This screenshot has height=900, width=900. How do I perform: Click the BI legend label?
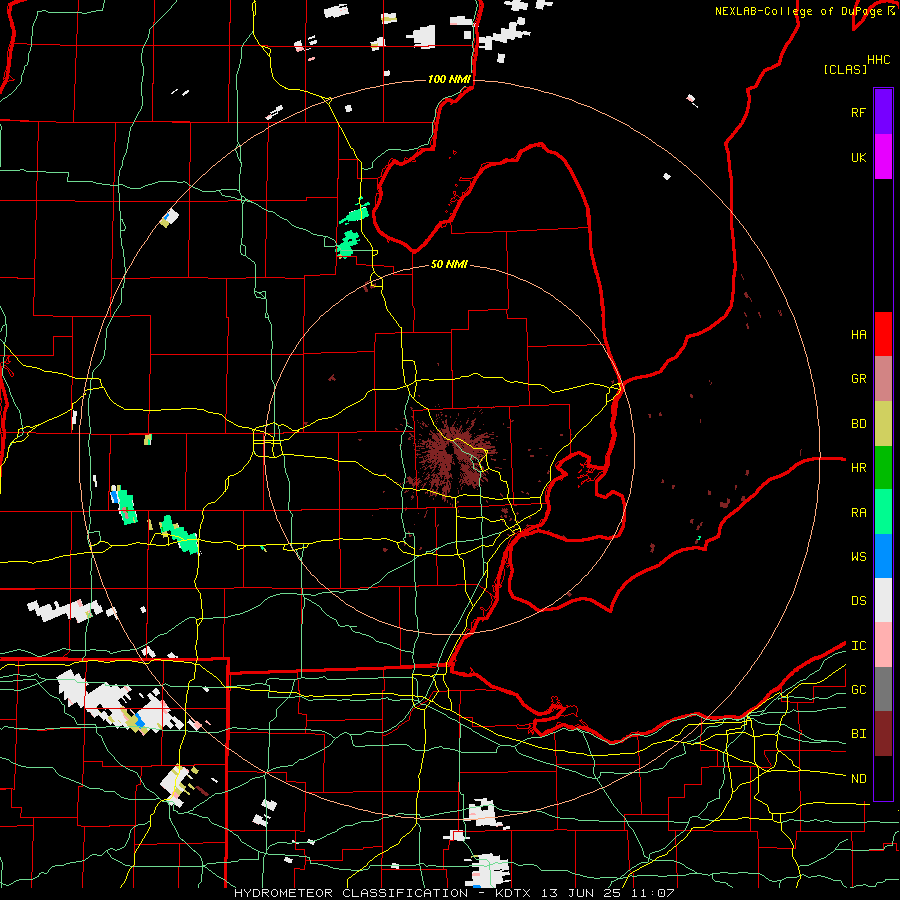858,734
